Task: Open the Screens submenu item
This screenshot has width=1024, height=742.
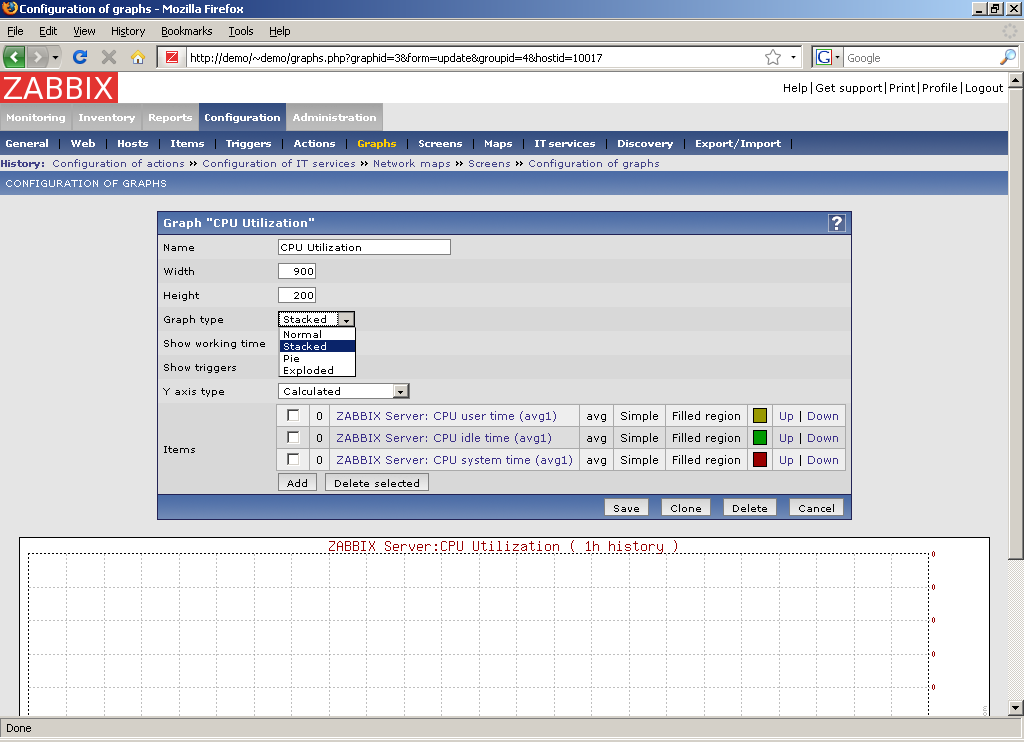Action: 440,144
